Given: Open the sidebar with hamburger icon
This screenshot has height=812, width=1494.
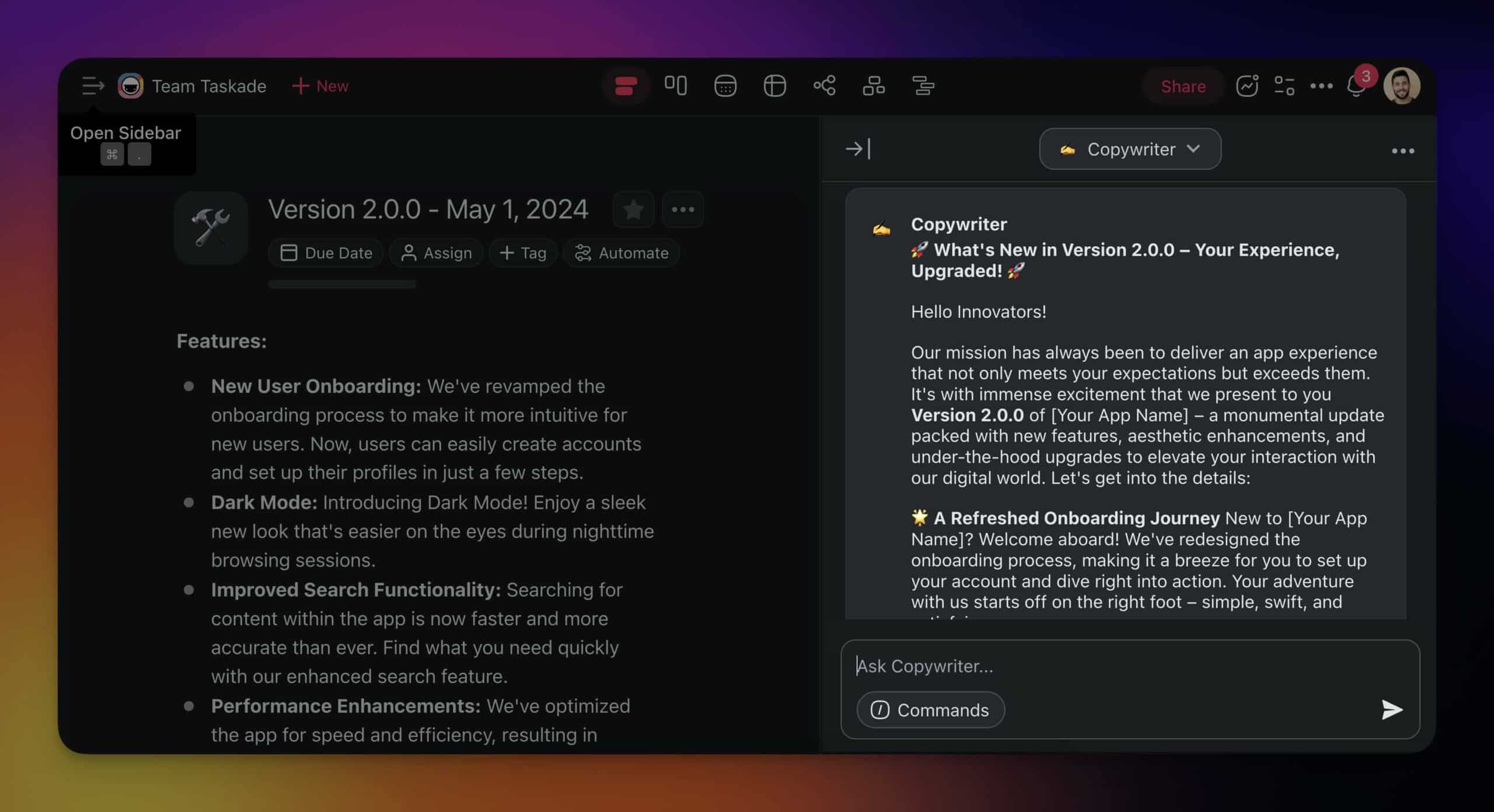Looking at the screenshot, I should tap(92, 86).
